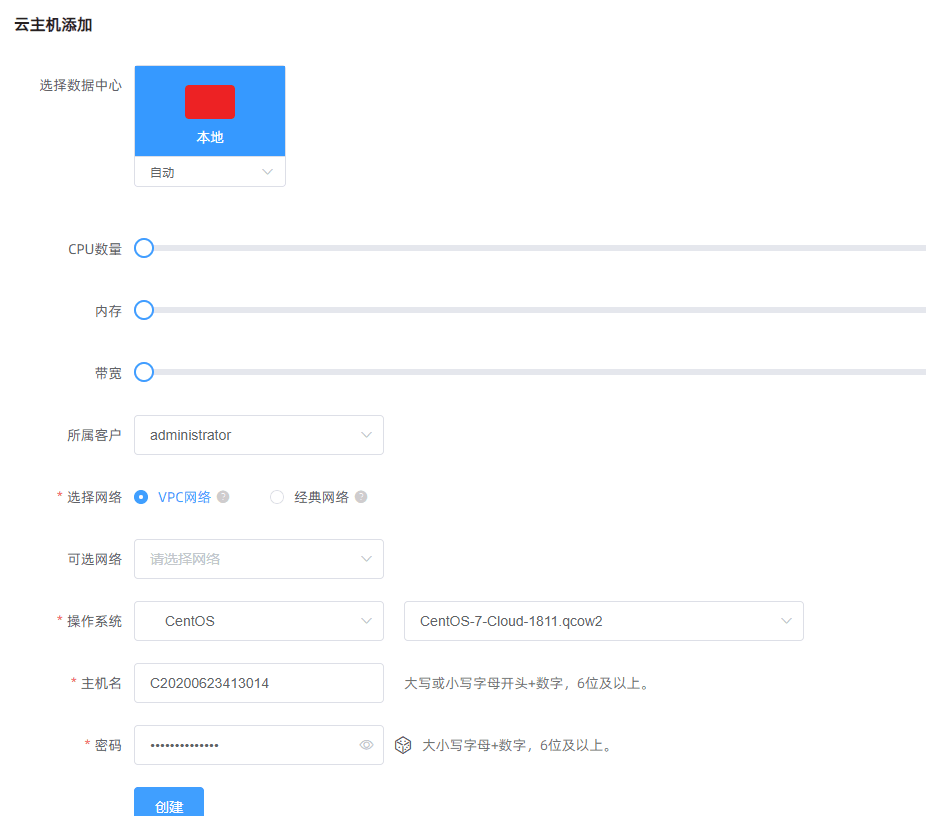Select the 本地 data center card
This screenshot has width=926, height=816.
[x=210, y=111]
